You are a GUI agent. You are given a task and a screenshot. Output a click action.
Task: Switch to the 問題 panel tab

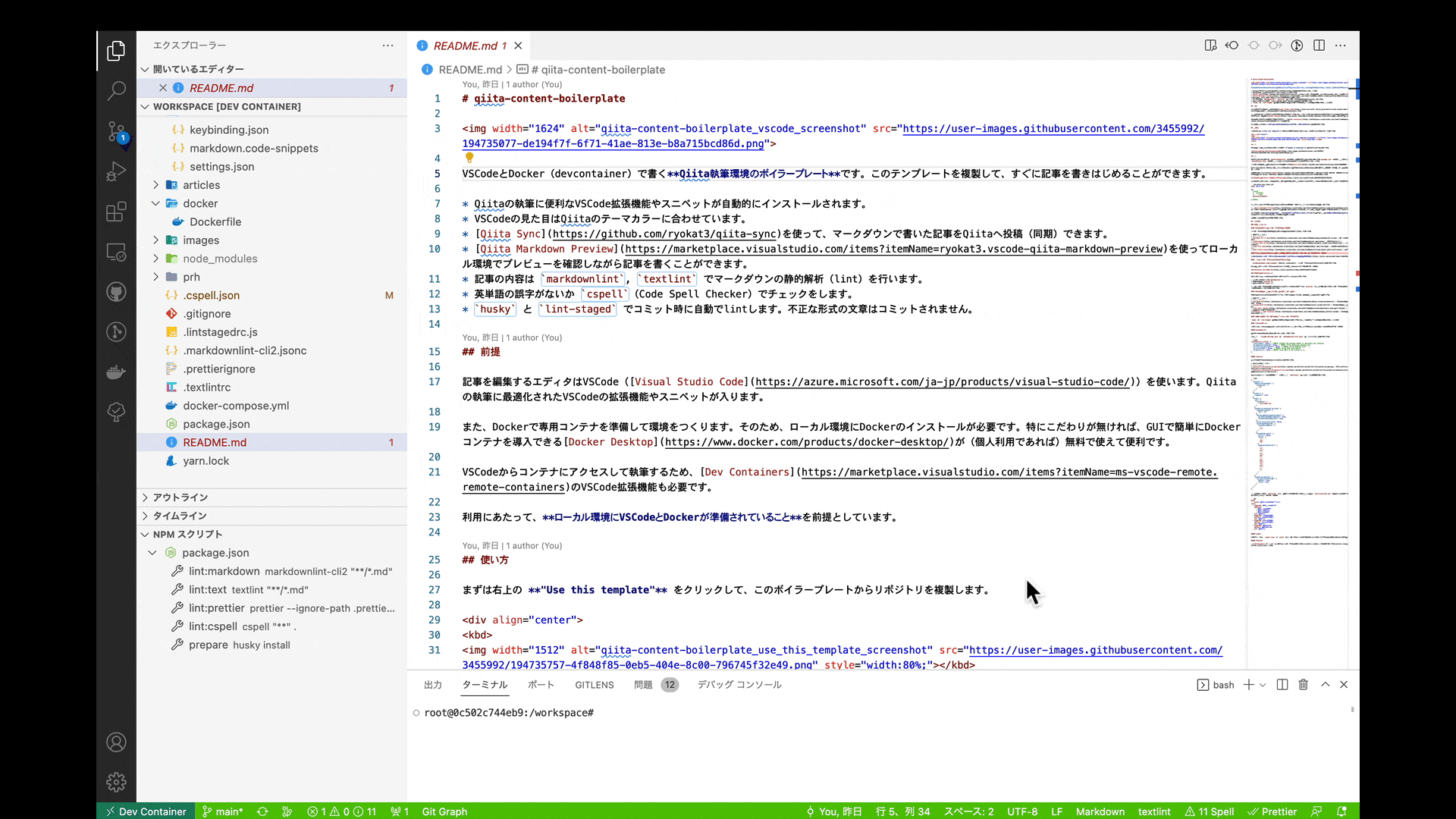click(x=644, y=684)
